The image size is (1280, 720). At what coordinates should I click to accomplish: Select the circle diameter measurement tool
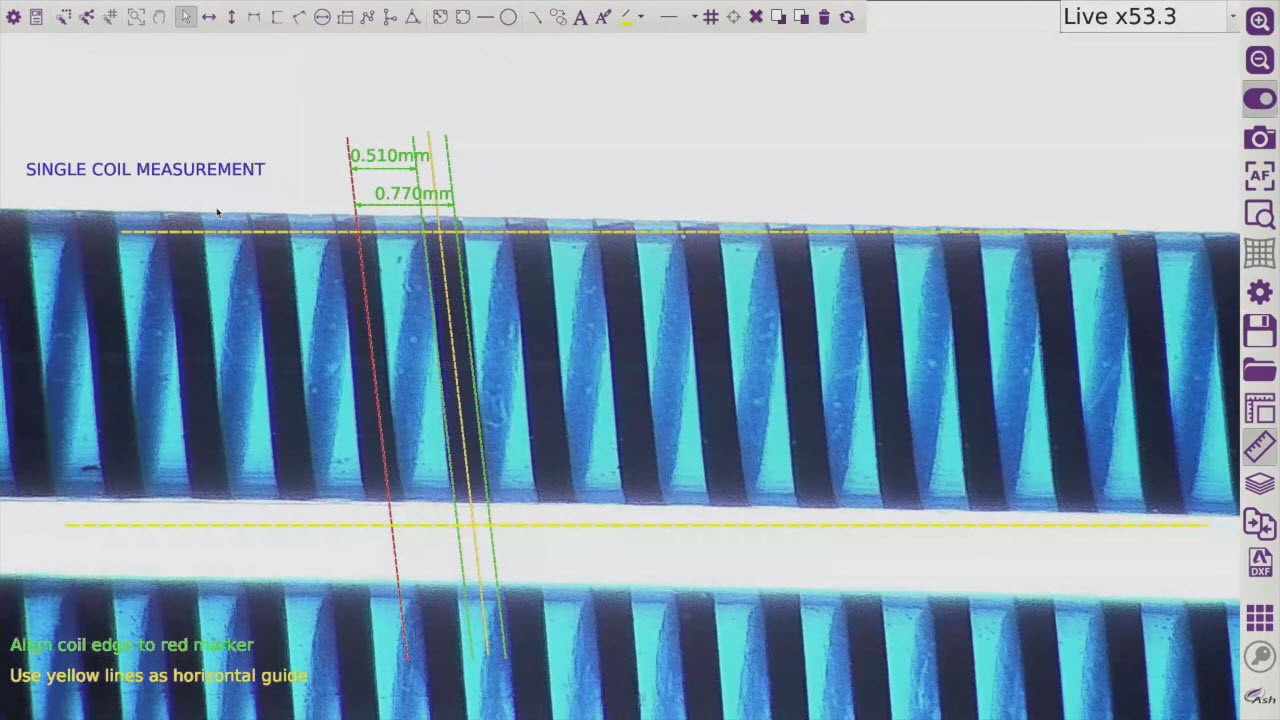[x=322, y=17]
